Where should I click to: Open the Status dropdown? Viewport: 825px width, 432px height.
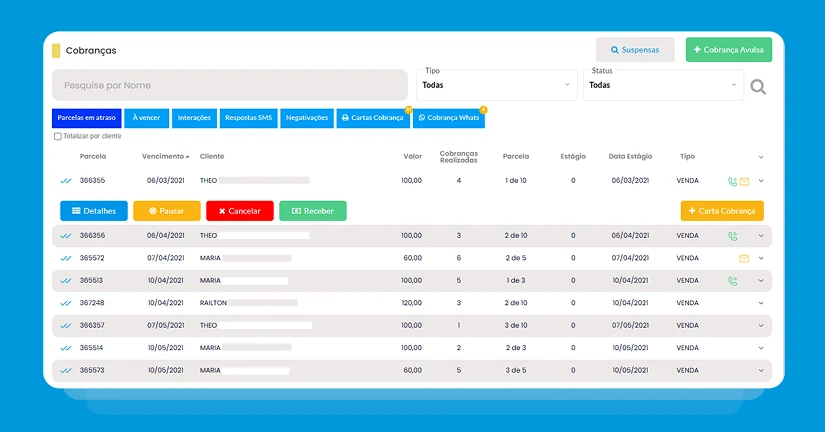(663, 85)
